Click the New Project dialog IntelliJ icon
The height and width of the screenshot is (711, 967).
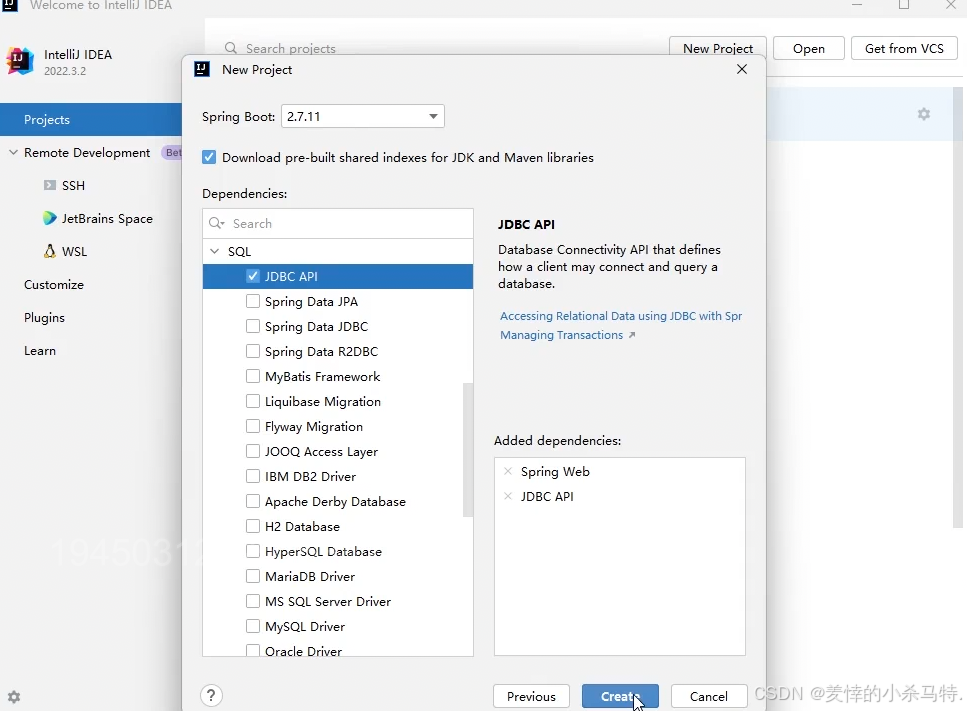click(202, 69)
